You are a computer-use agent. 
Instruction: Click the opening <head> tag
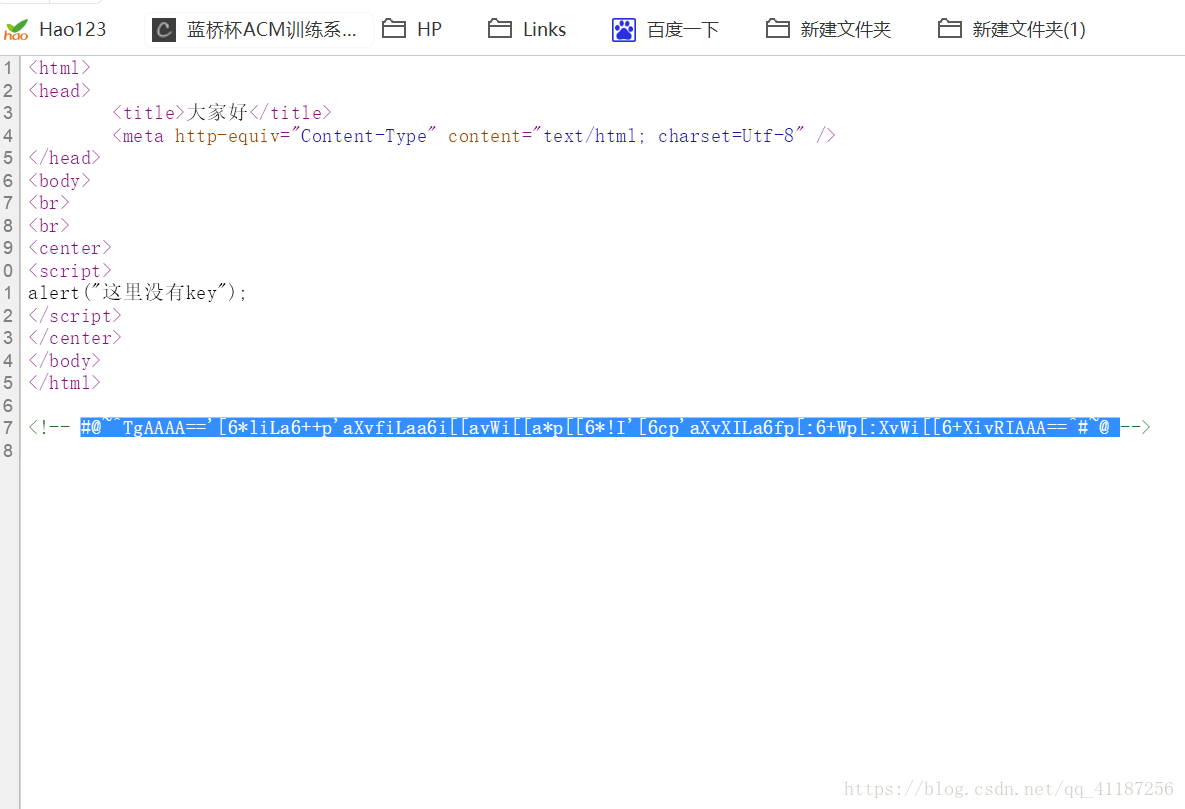(x=59, y=91)
